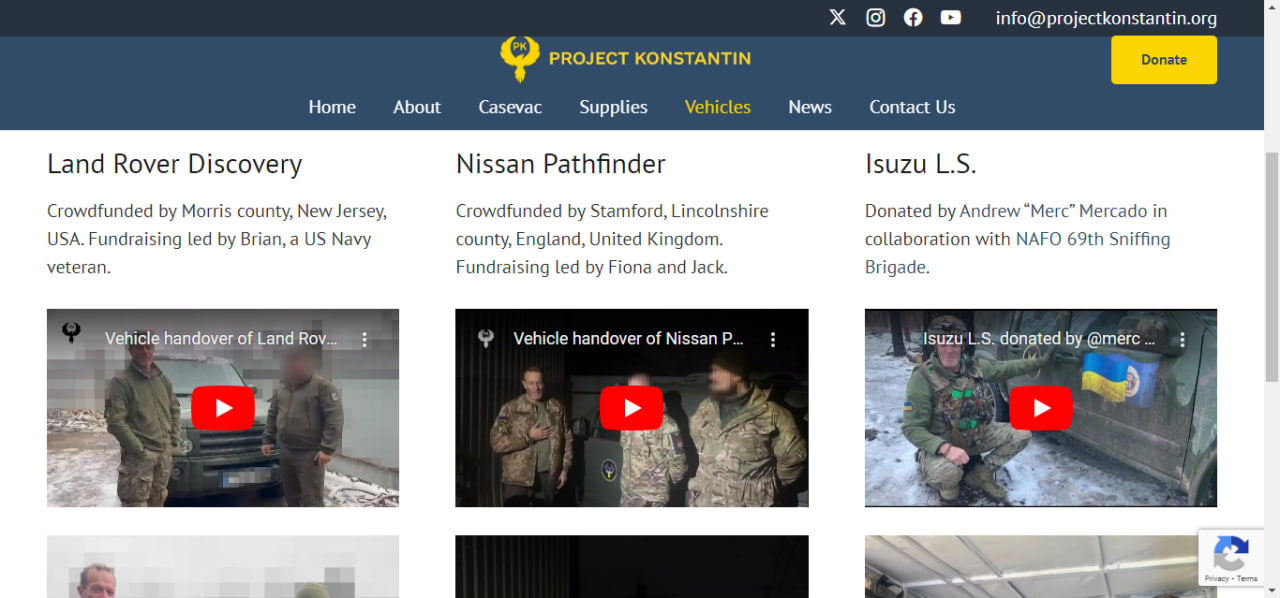Open partially visible thumbnail below Land Rover
This screenshot has width=1280, height=598.
223,567
